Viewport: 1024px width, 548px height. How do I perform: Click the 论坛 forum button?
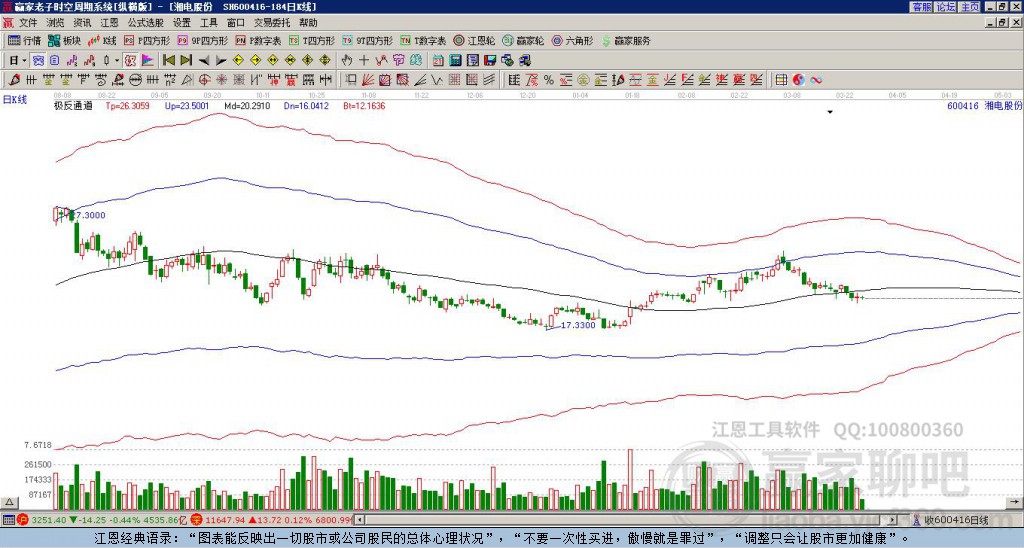(946, 7)
